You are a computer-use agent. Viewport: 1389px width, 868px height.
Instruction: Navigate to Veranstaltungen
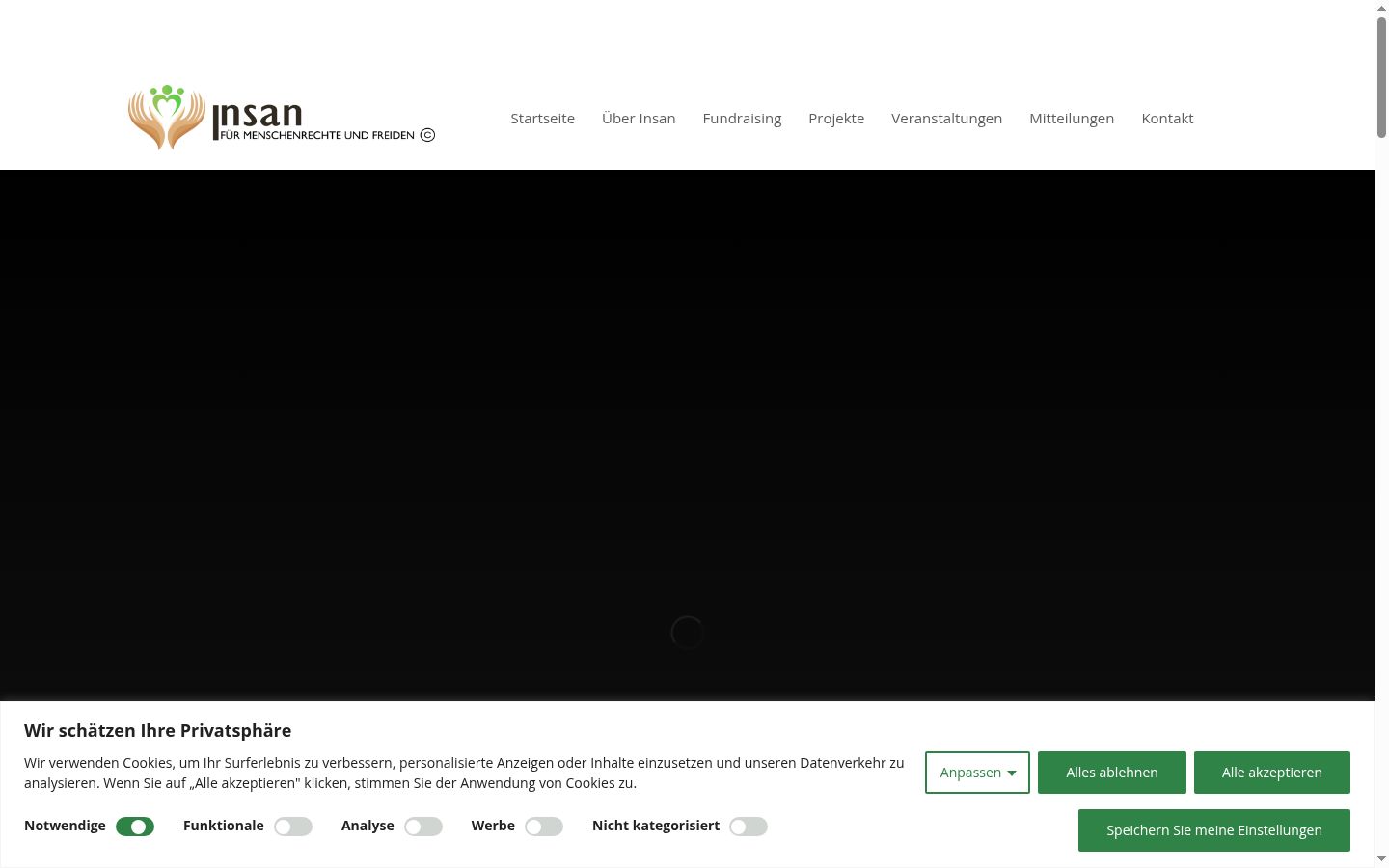click(x=946, y=119)
